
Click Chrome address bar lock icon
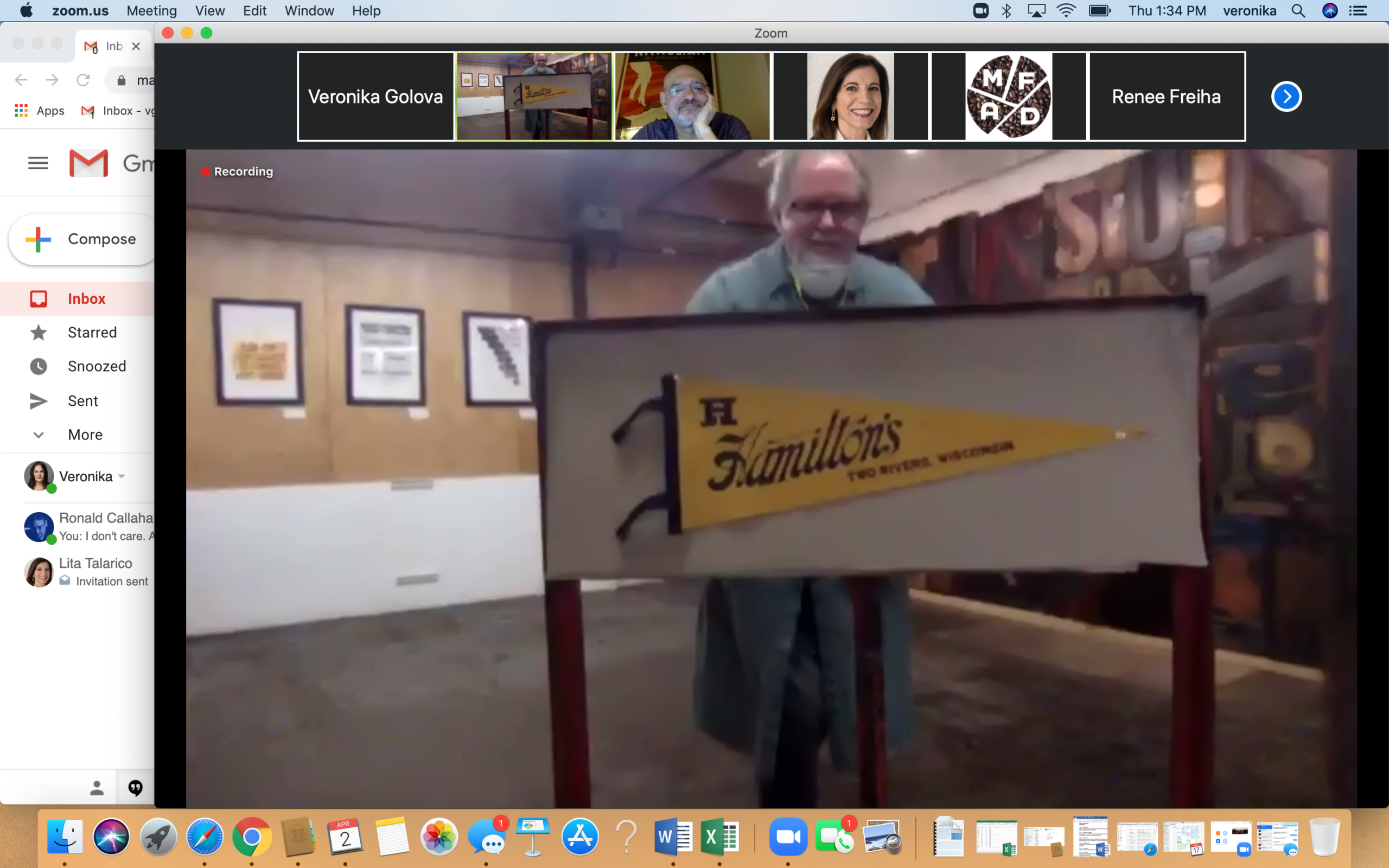click(x=121, y=80)
